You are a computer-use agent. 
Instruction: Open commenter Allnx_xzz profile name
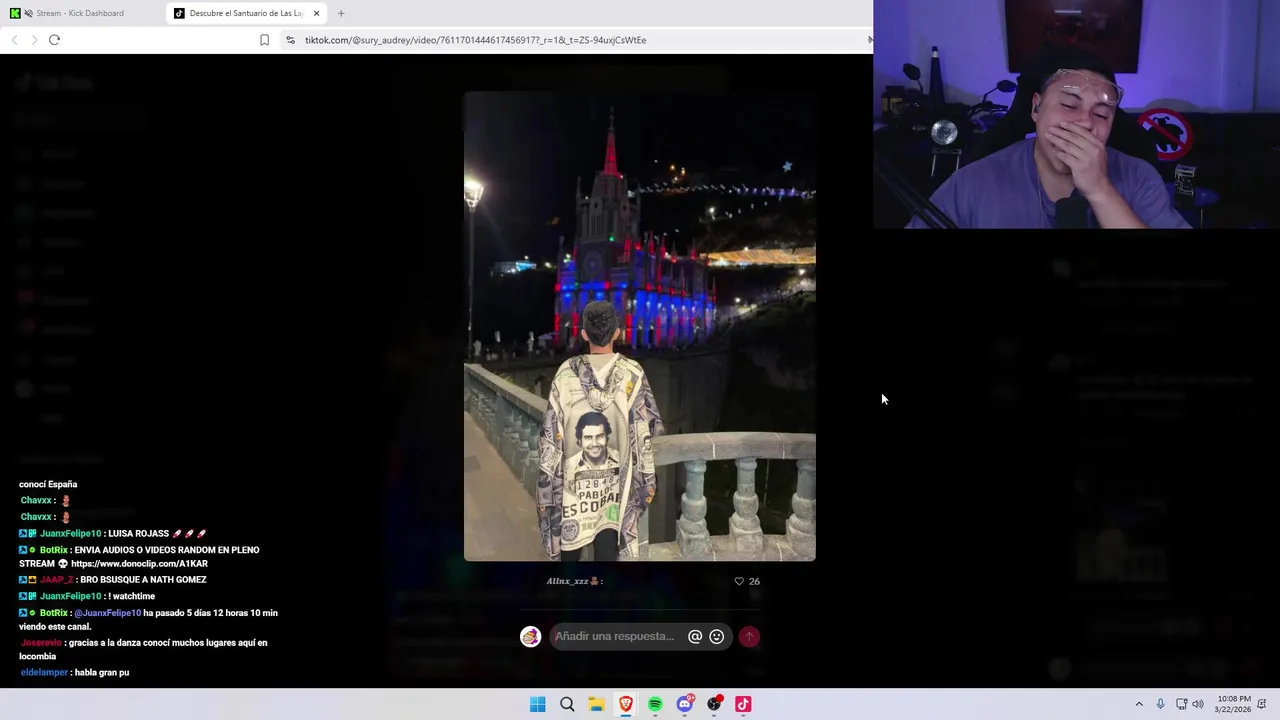(x=574, y=581)
